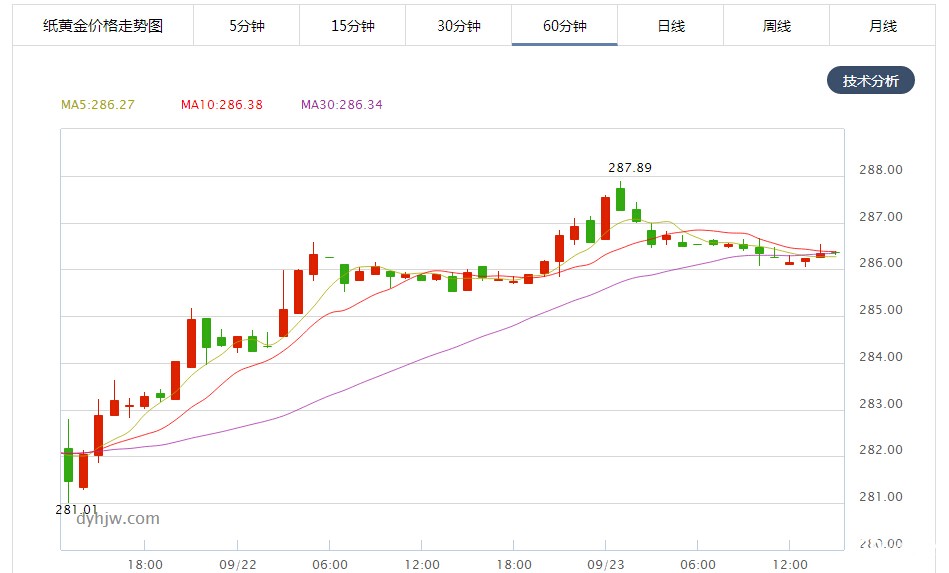Screen dimensions: 949x573
Task: Select the 15分钟 interval tab
Action: [352, 26]
